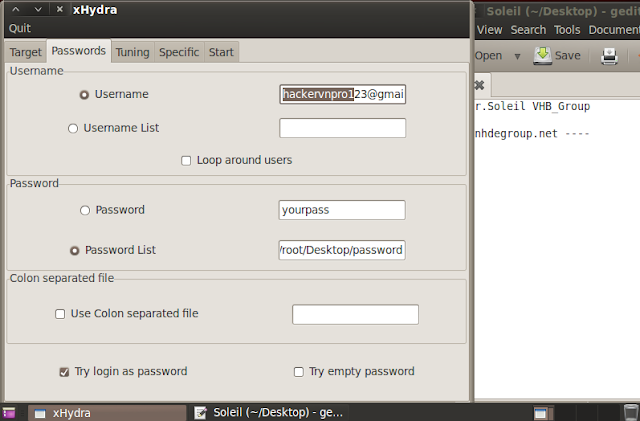The width and height of the screenshot is (640, 421).
Task: Select the Username List radio button
Action: coord(73,129)
